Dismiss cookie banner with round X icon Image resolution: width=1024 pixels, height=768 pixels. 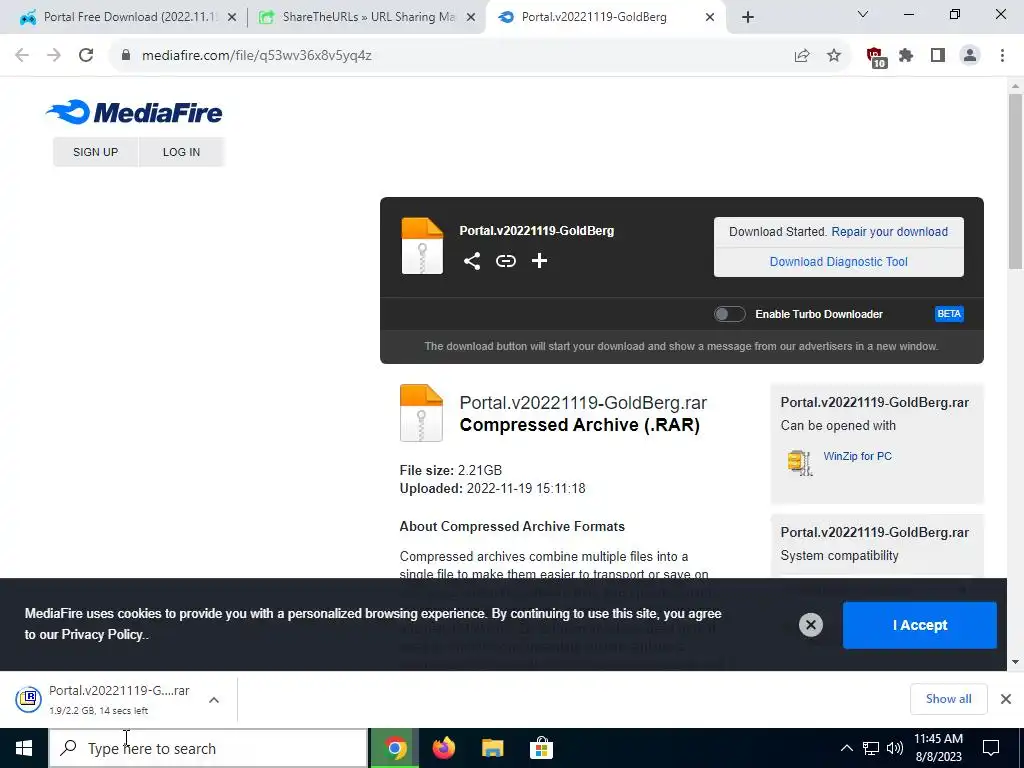810,625
